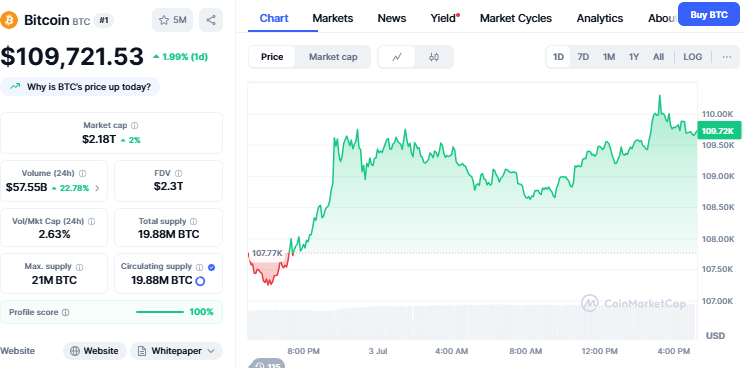Click the FDV info icon
744x368 pixels.
pos(178,174)
